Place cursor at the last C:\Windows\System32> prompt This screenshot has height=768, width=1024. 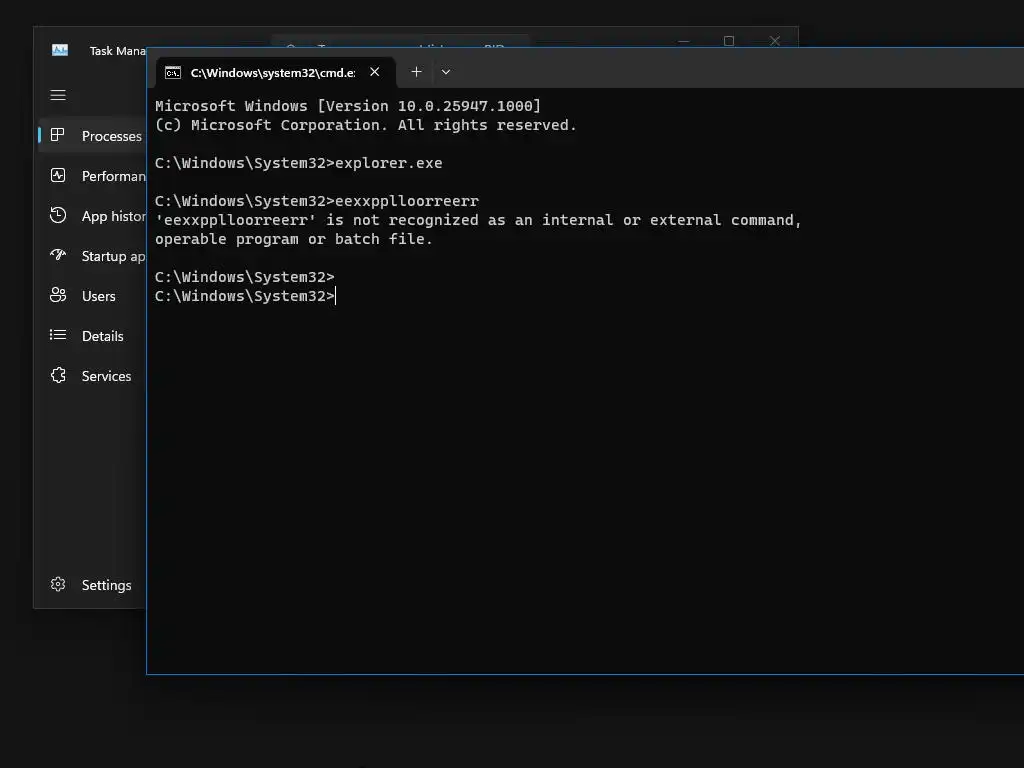245,296
